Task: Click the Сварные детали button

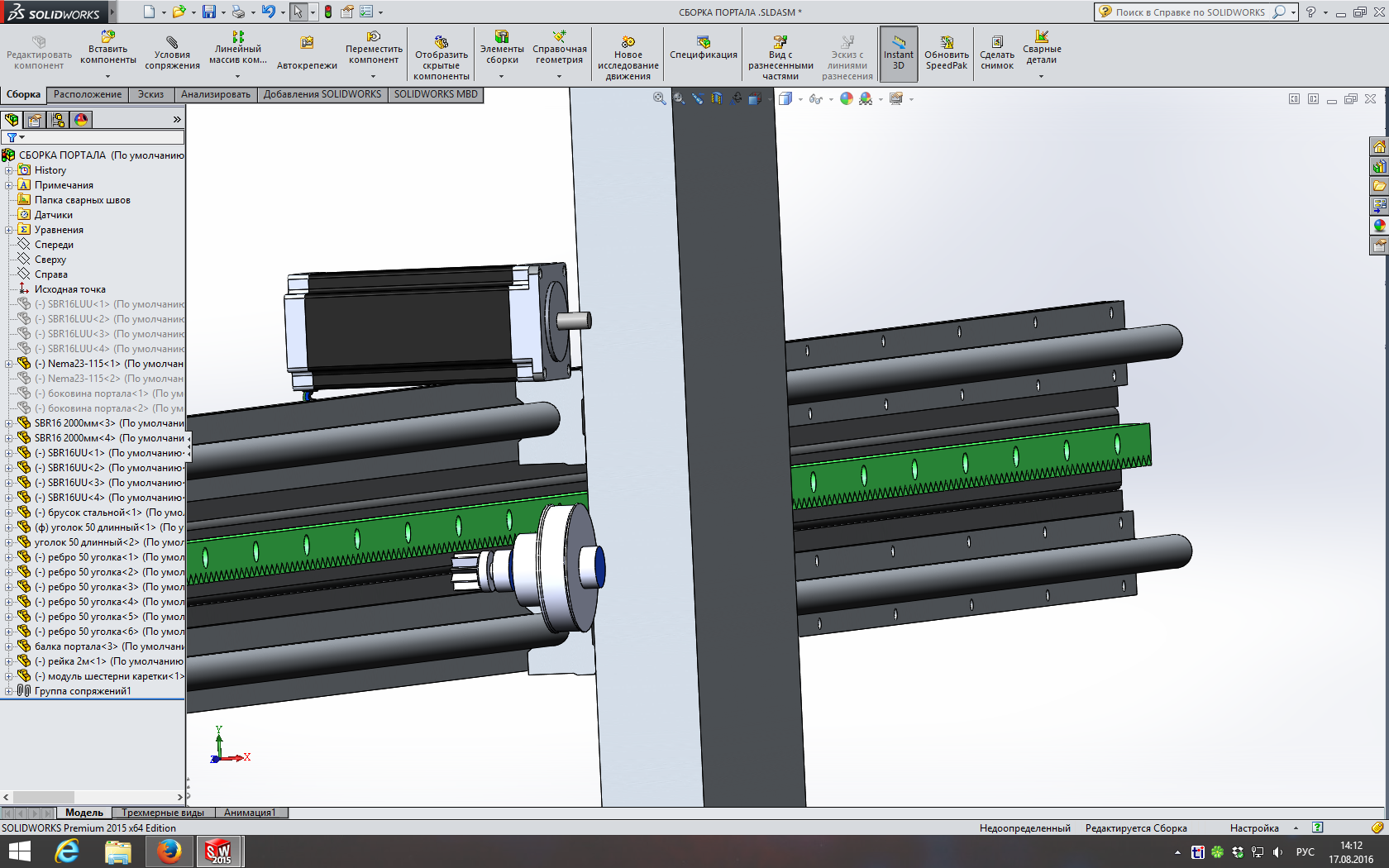Action: click(1042, 49)
